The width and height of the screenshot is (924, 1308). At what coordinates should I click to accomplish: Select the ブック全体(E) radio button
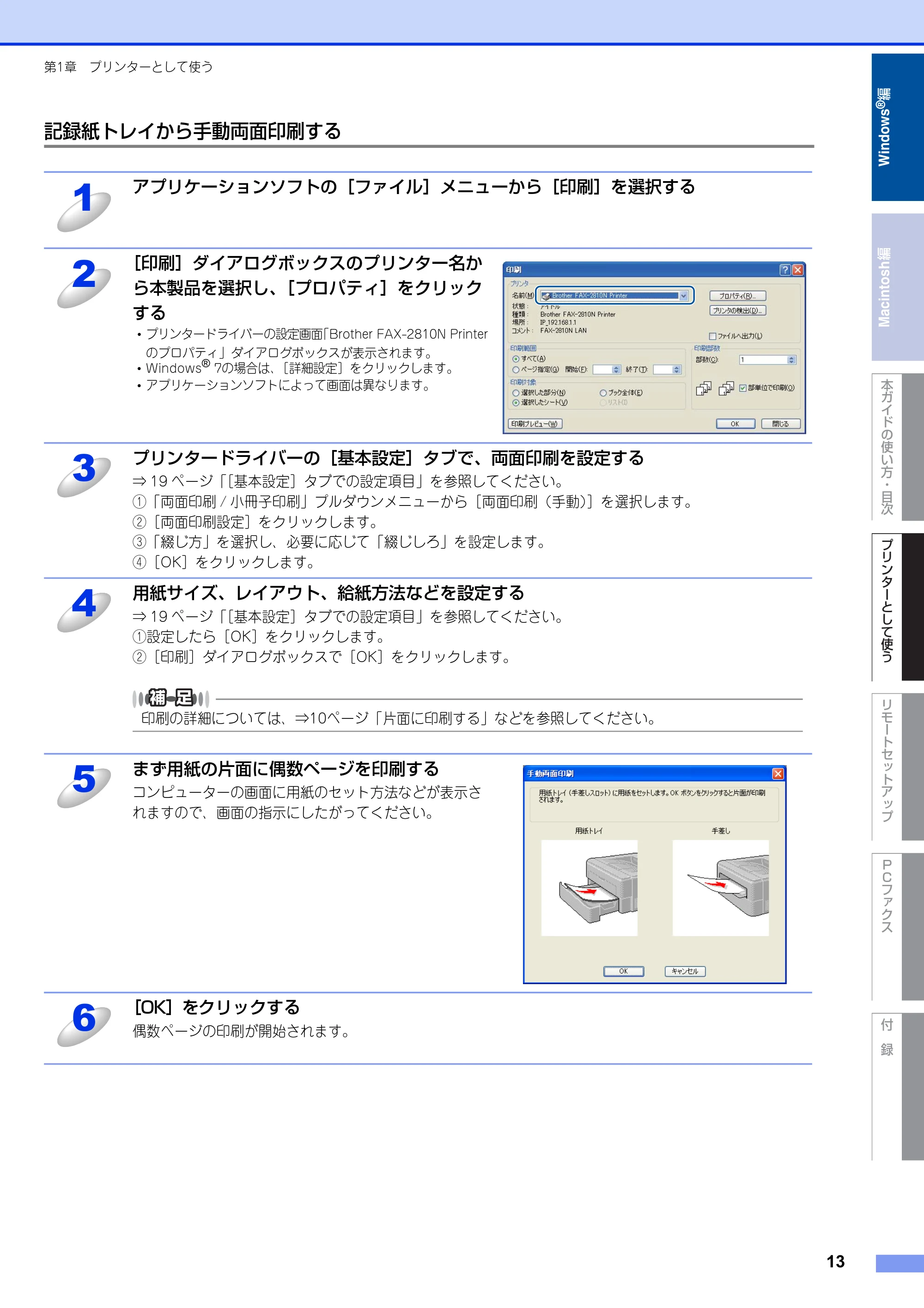click(x=603, y=393)
